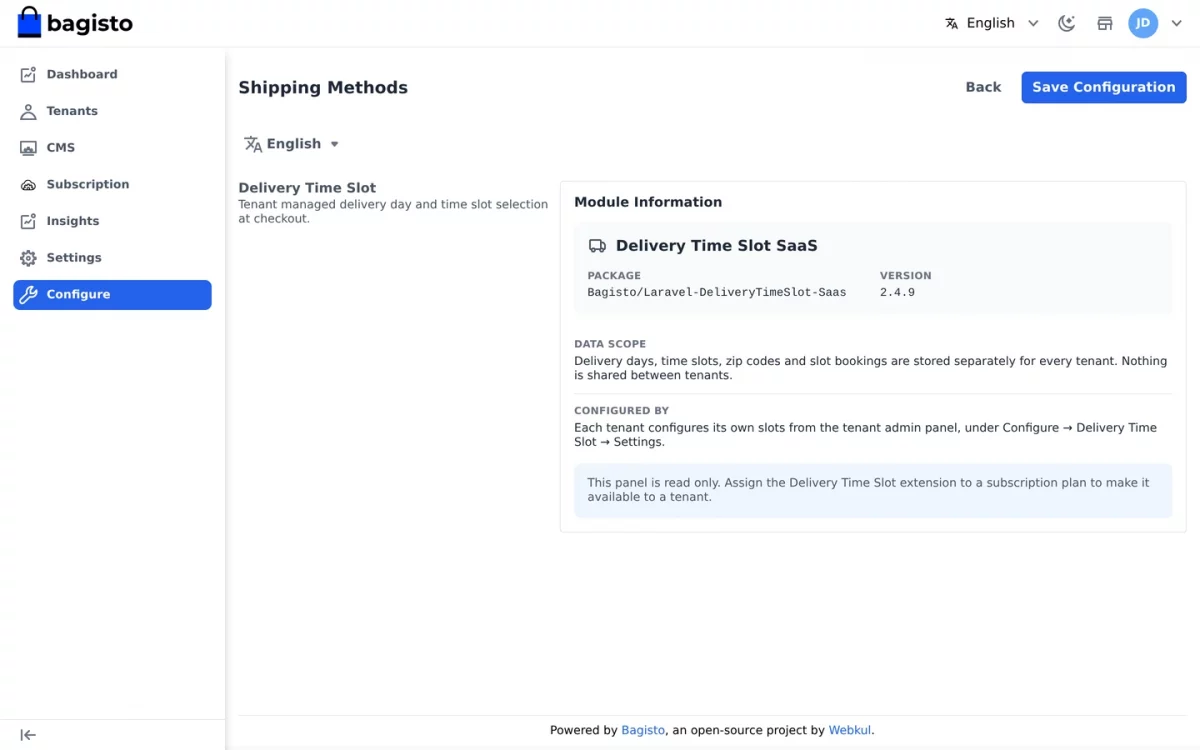Image resolution: width=1200 pixels, height=750 pixels.
Task: Open the Dashboard sidebar item
Action: 112,74
